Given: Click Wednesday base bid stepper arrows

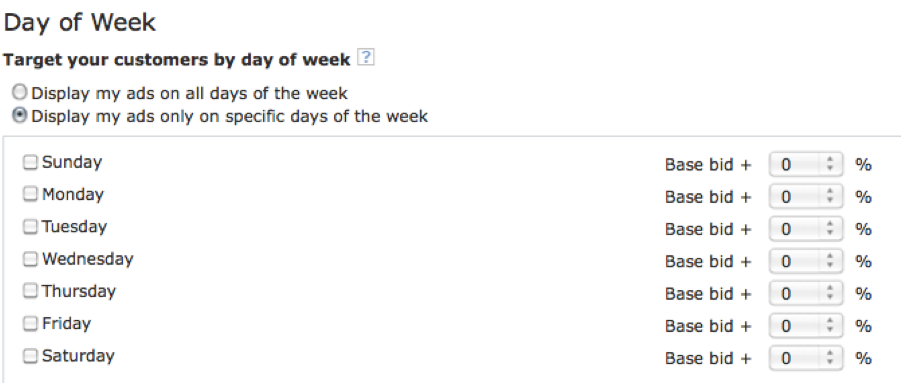Looking at the screenshot, I should click(830, 262).
